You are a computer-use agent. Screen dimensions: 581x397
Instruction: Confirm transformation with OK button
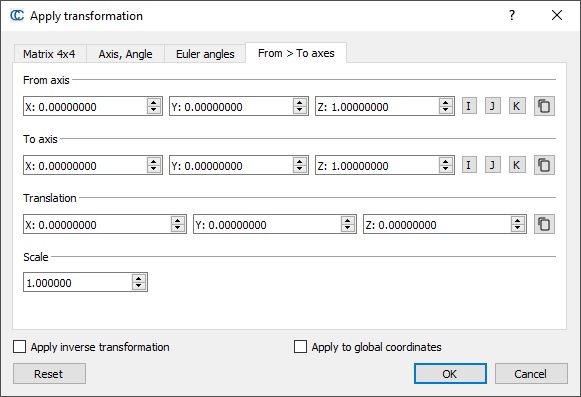click(x=450, y=374)
